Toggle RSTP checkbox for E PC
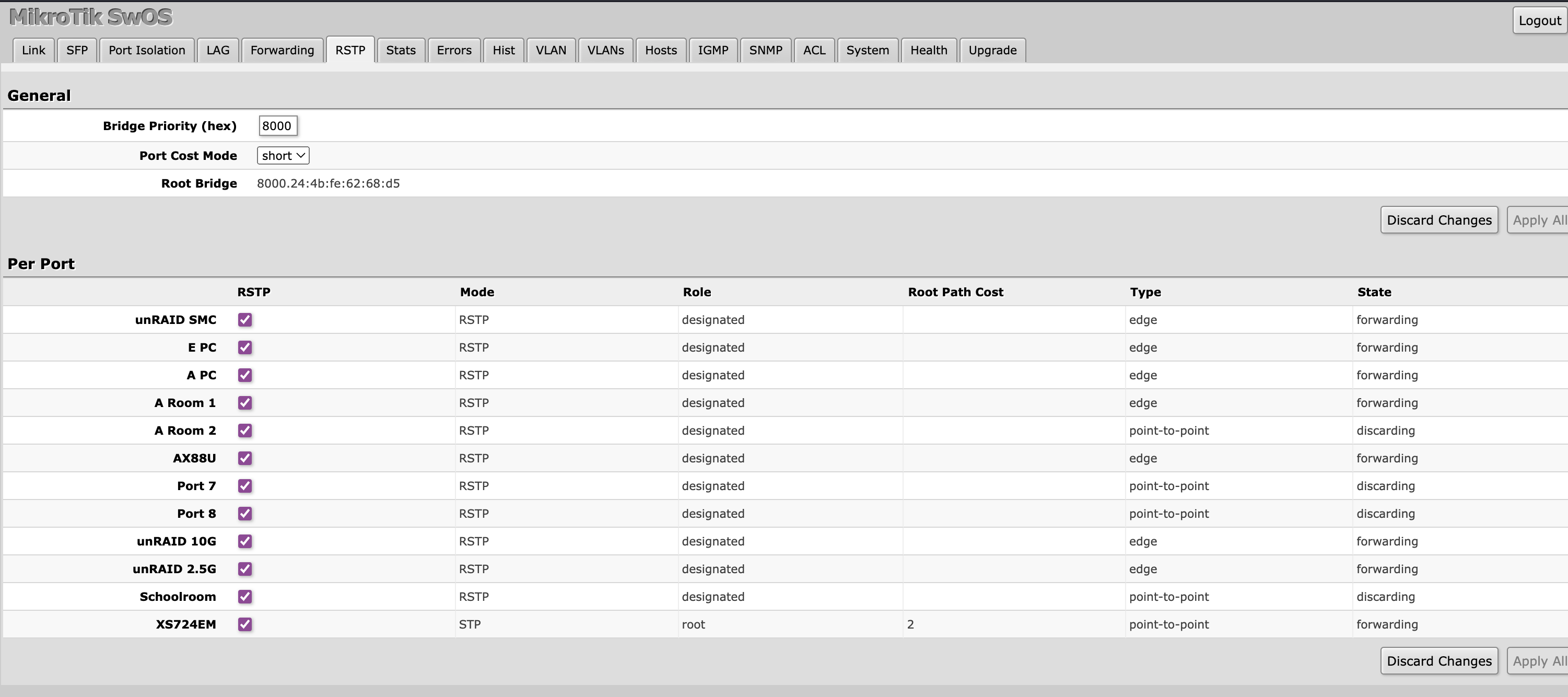Screen dimensions: 1568x697 point(244,347)
